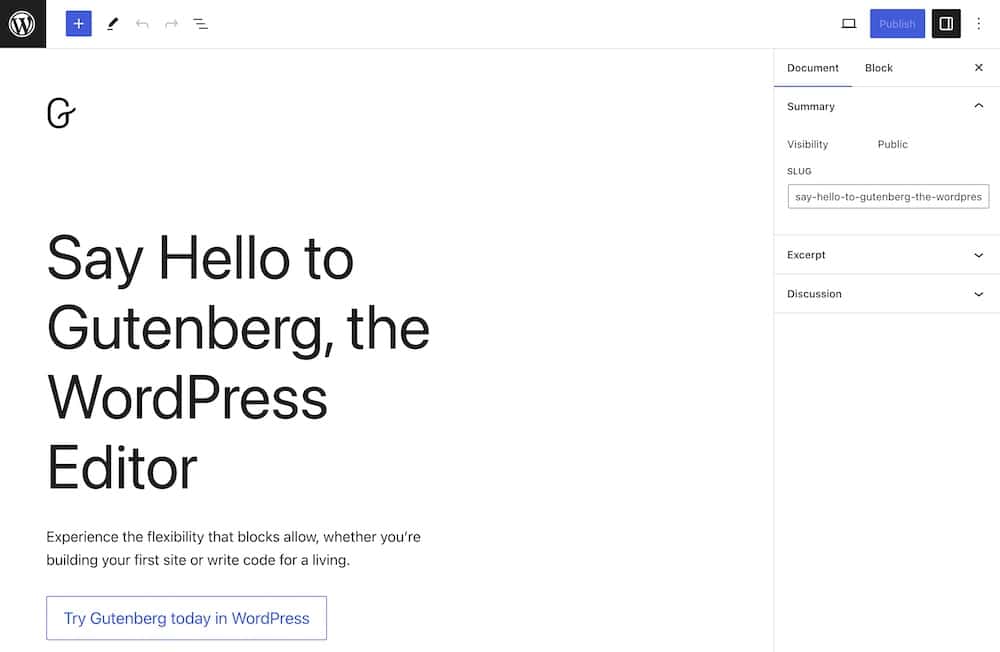
Task: Undo with the left arrow icon
Action: (142, 24)
